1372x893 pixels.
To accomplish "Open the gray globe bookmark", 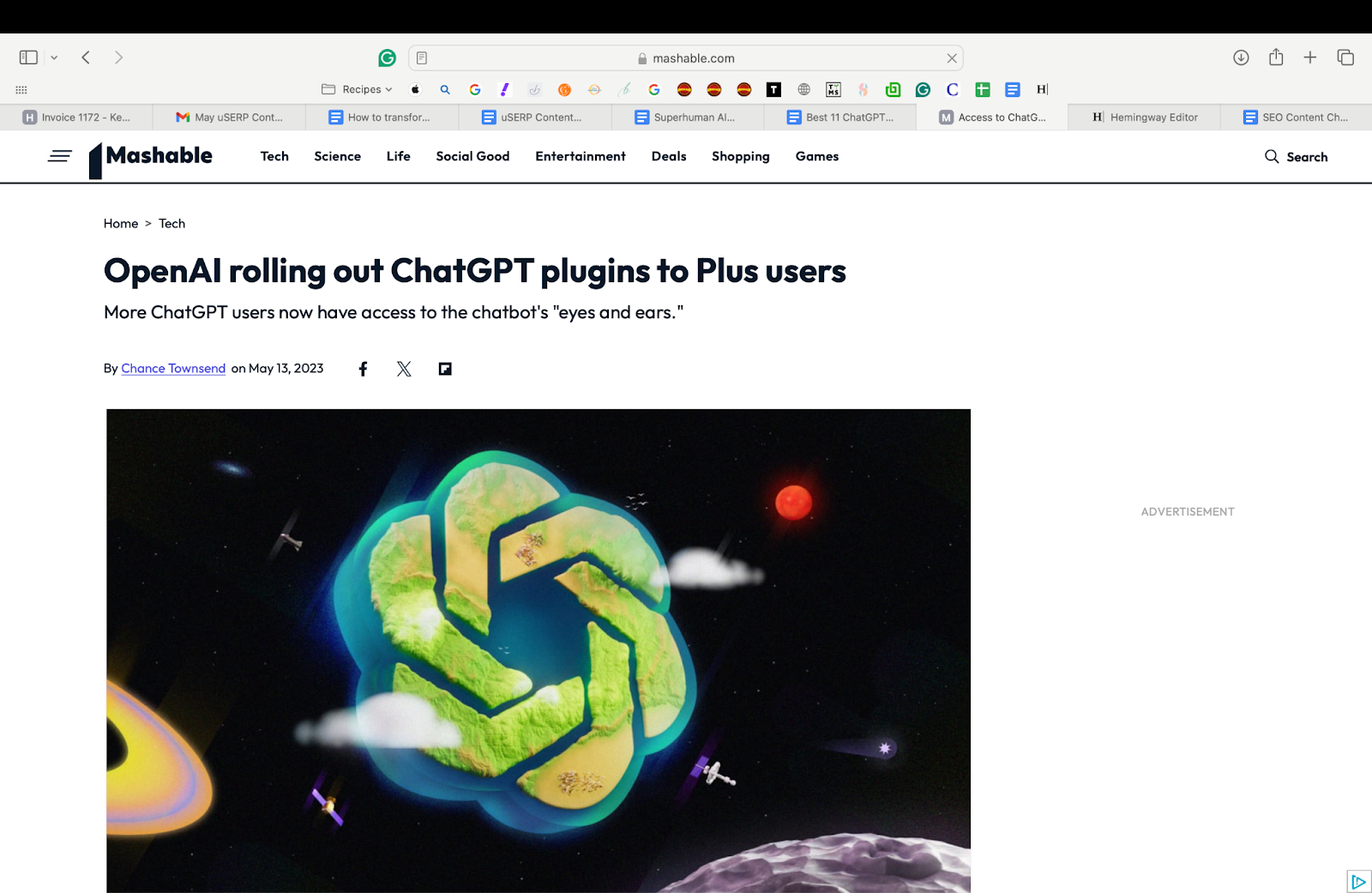I will coord(803,89).
